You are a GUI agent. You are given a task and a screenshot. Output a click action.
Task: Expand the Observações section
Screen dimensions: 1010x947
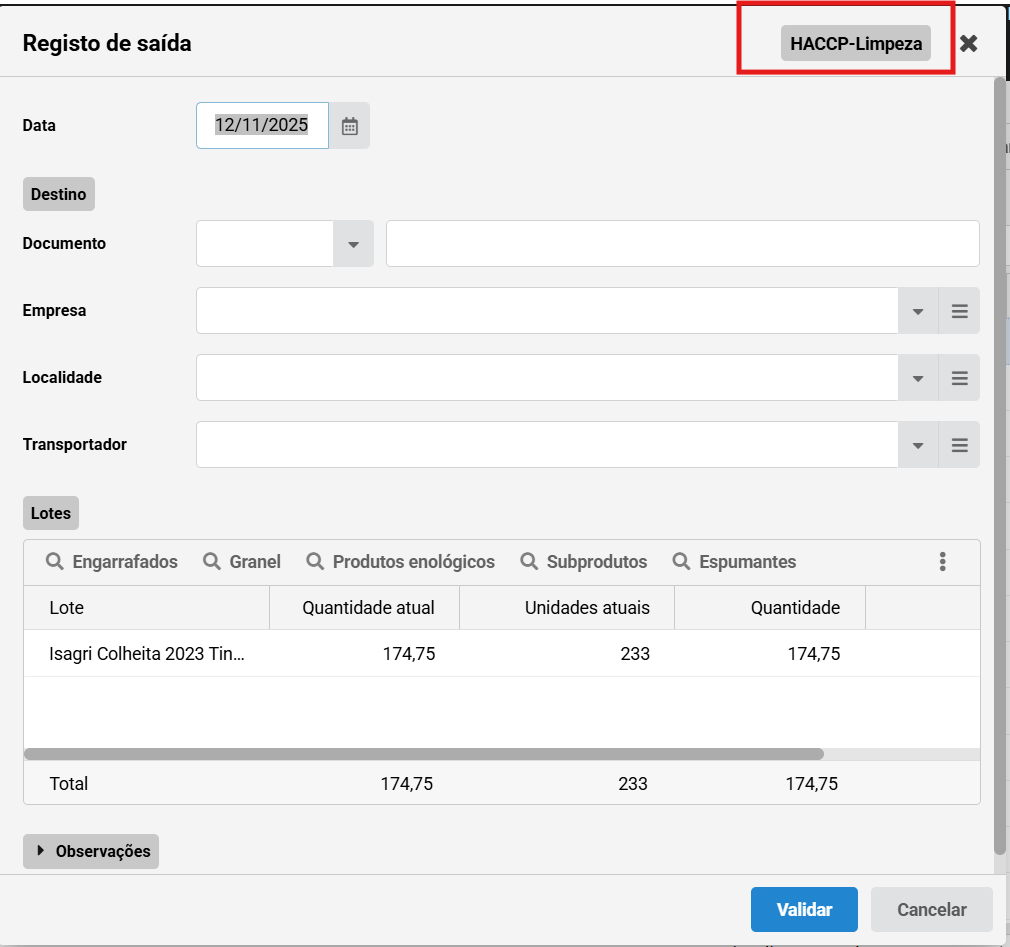91,852
